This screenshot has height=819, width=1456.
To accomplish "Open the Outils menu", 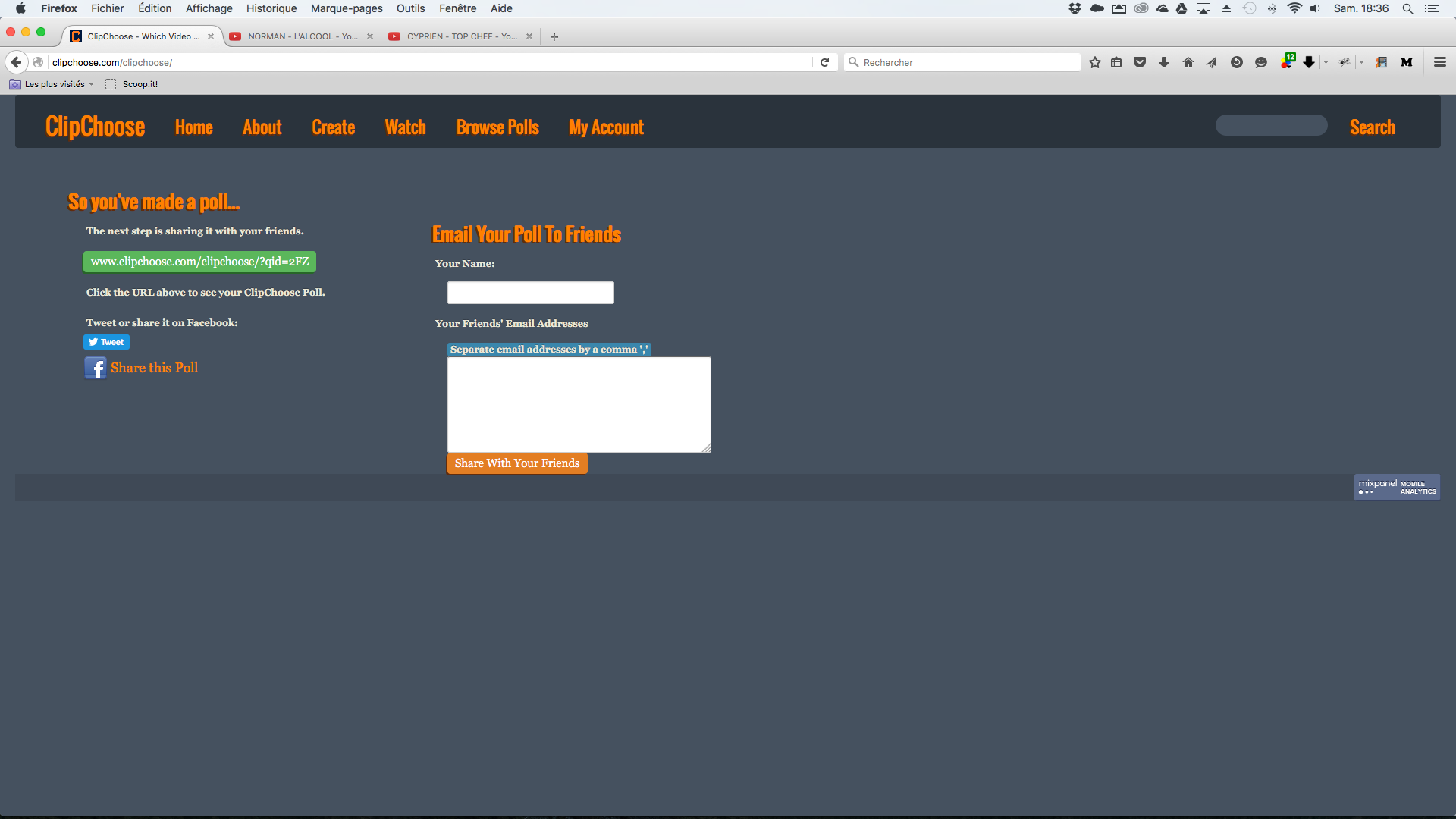I will click(x=410, y=8).
